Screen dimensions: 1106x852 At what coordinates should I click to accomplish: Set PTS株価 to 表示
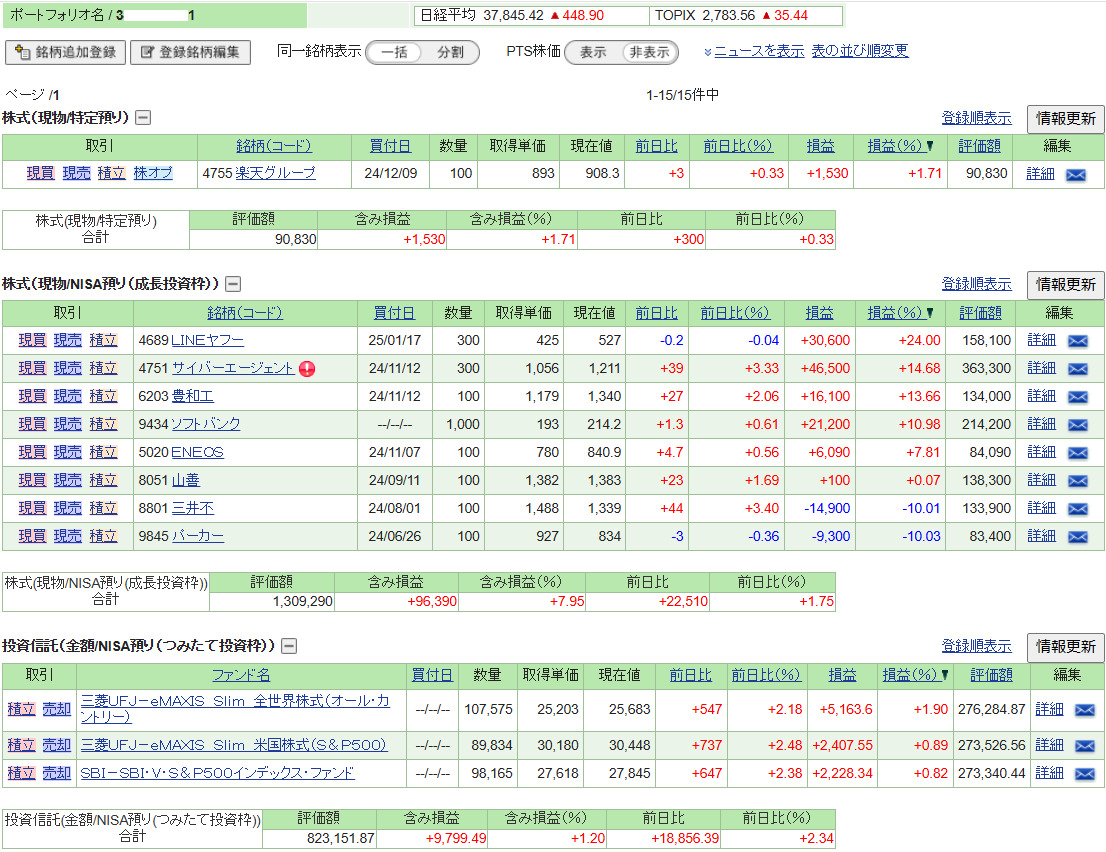click(593, 52)
